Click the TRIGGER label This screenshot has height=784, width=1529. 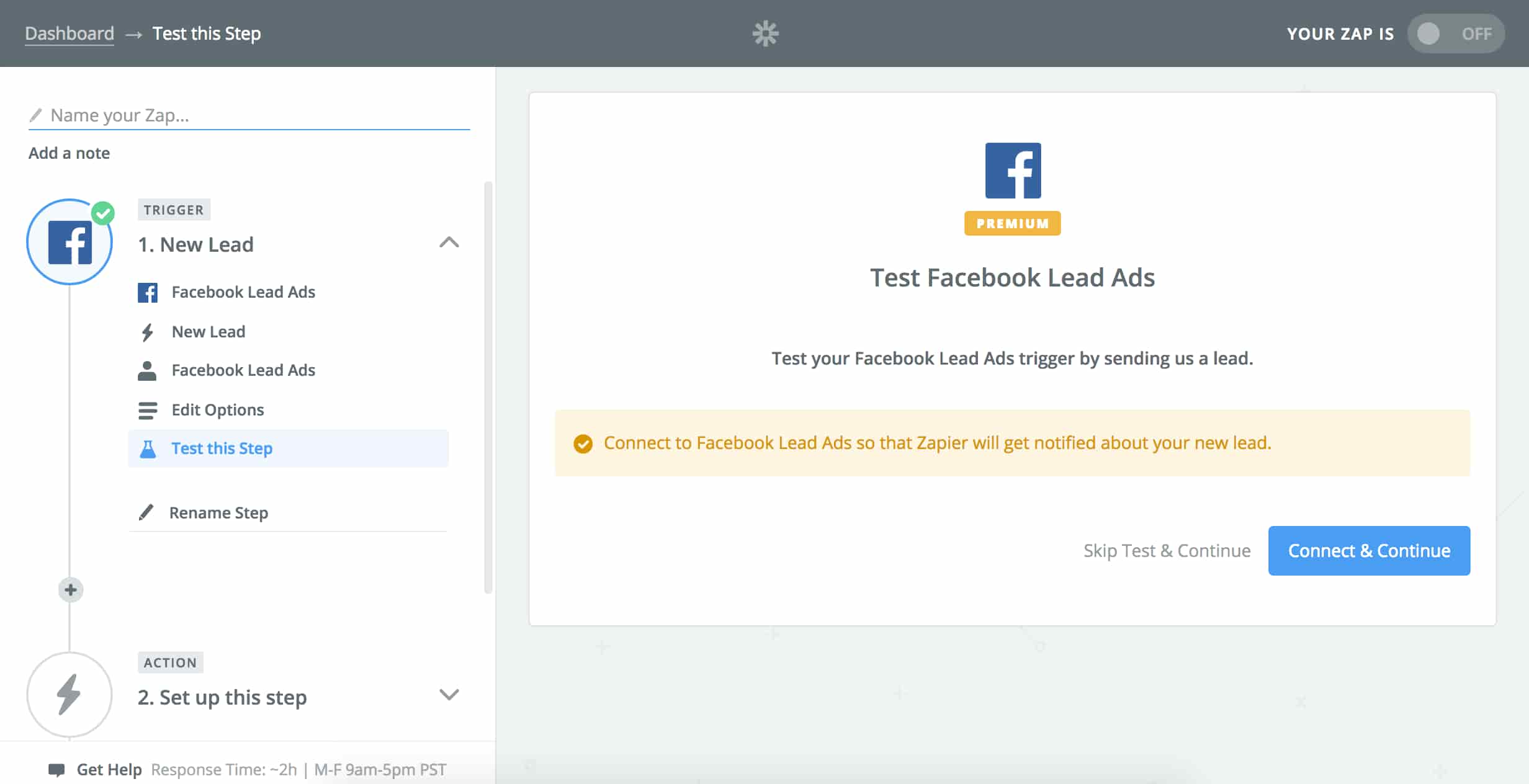pyautogui.click(x=174, y=210)
